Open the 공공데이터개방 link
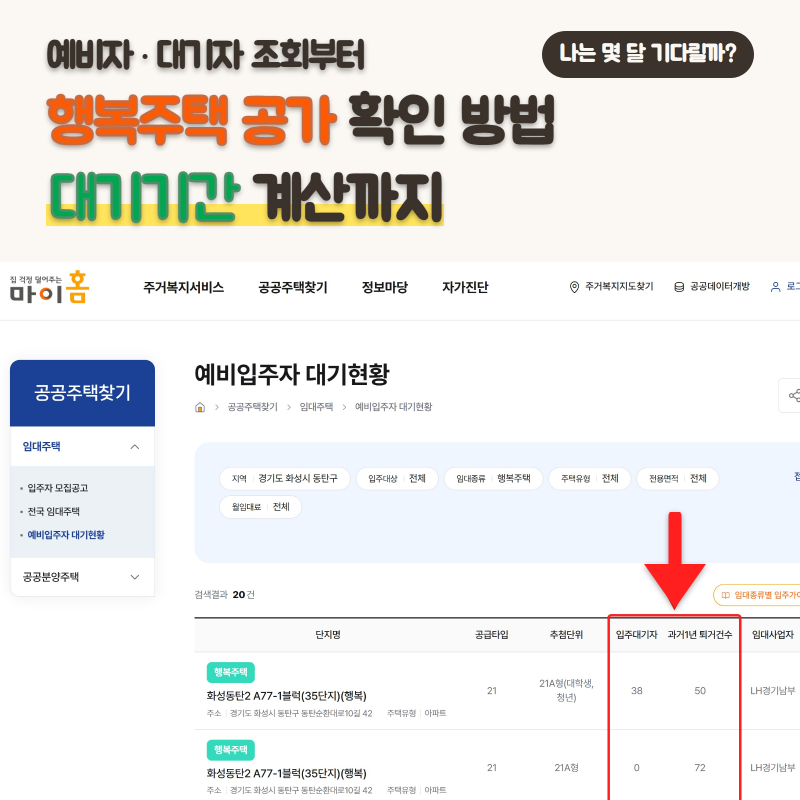 point(720,287)
